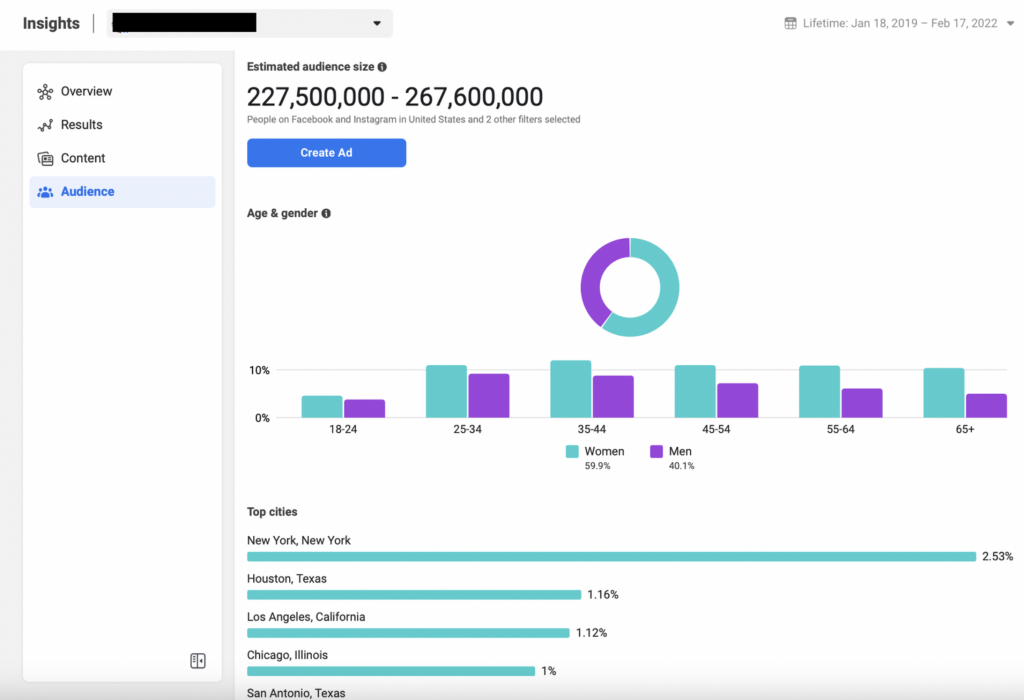The image size is (1024, 700).
Task: Select the Audience section
Action: (x=122, y=192)
